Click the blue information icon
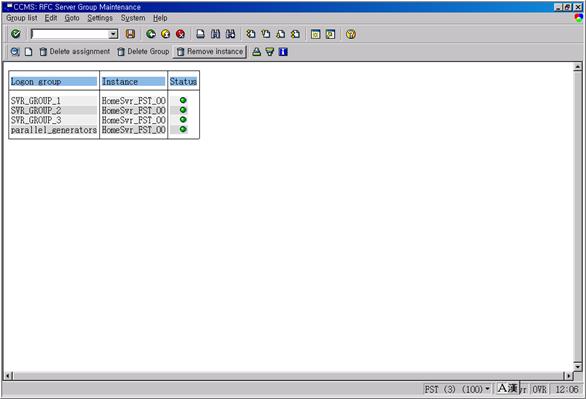This screenshot has width=586, height=399. [x=283, y=52]
